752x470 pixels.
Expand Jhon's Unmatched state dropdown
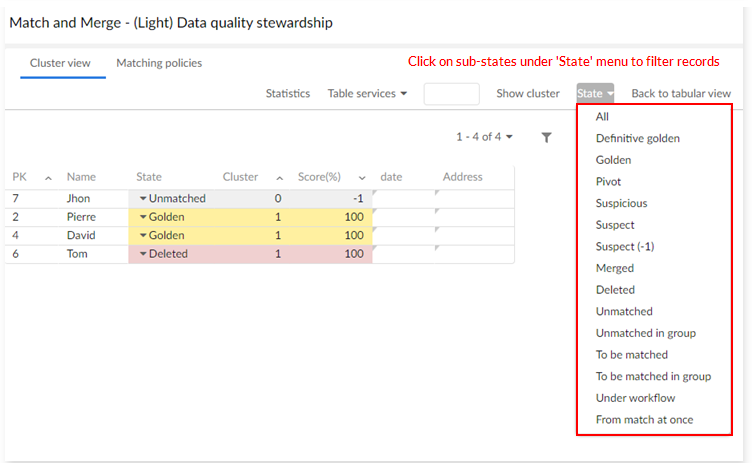(x=143, y=198)
